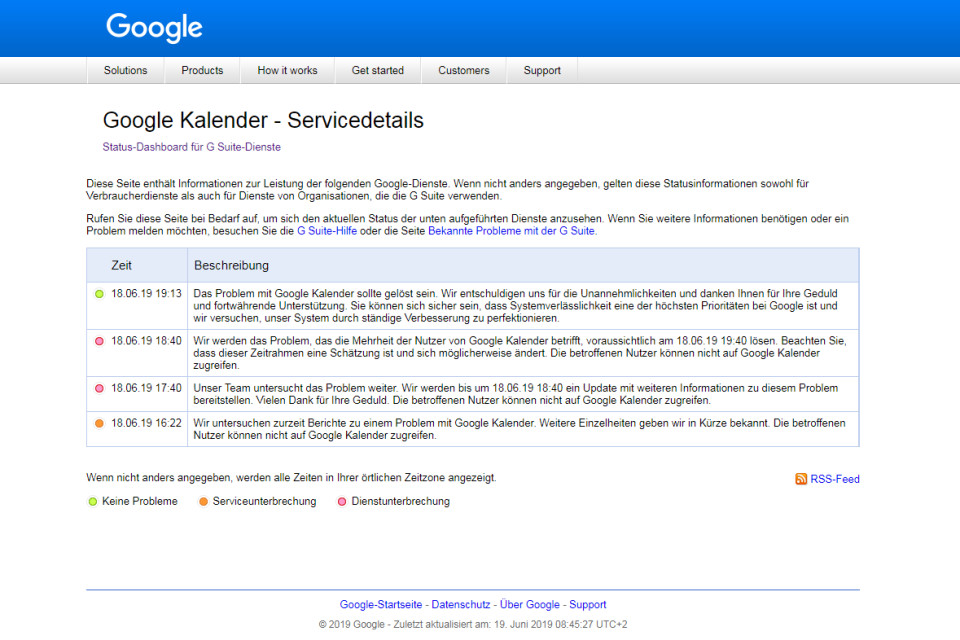This screenshot has width=960, height=640.
Task: Click the orange Serviceunterbrechung legend dot
Action: click(x=203, y=502)
